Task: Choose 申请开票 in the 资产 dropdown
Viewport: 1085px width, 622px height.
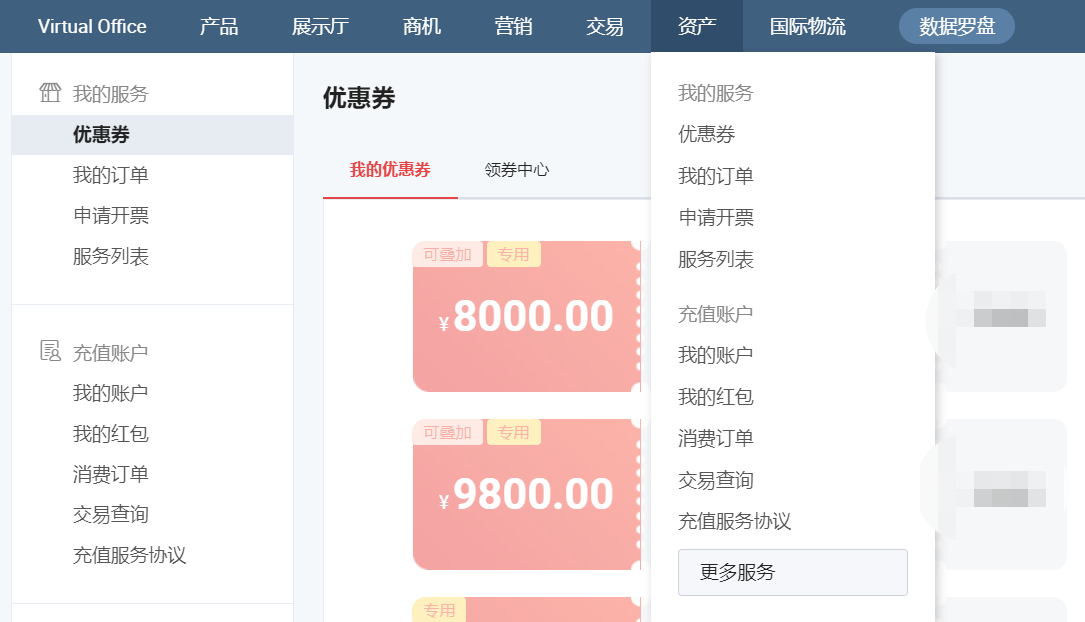Action: pos(715,217)
